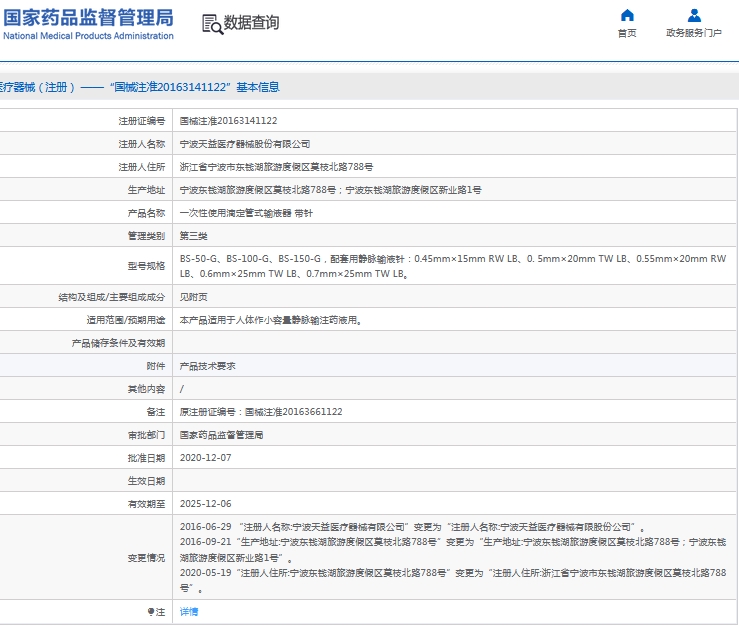This screenshot has width=739, height=630.
Task: Click the 注册证编号 row label
Action: click(x=142, y=121)
